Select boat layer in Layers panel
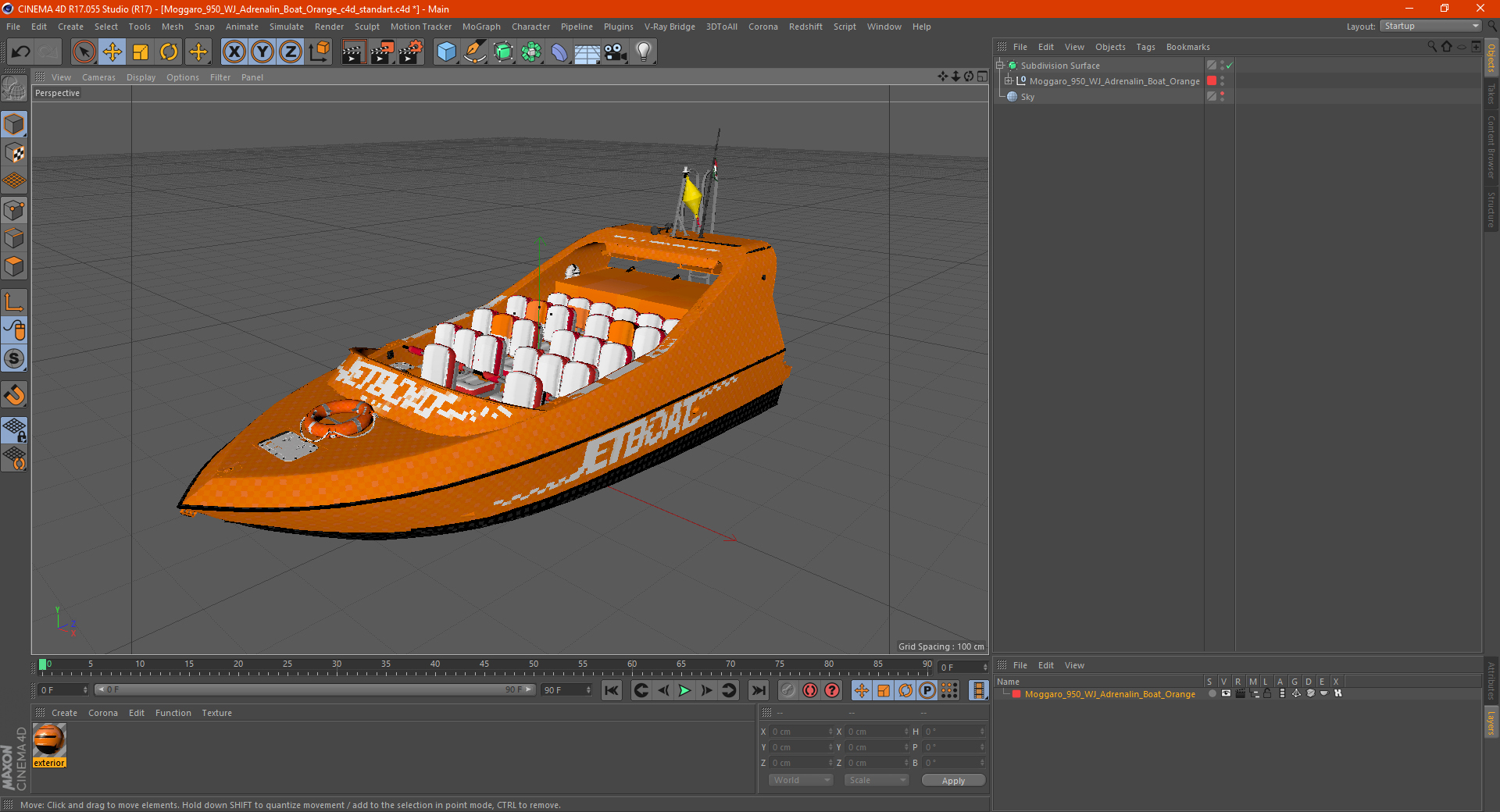The image size is (1500, 812). [1109, 694]
